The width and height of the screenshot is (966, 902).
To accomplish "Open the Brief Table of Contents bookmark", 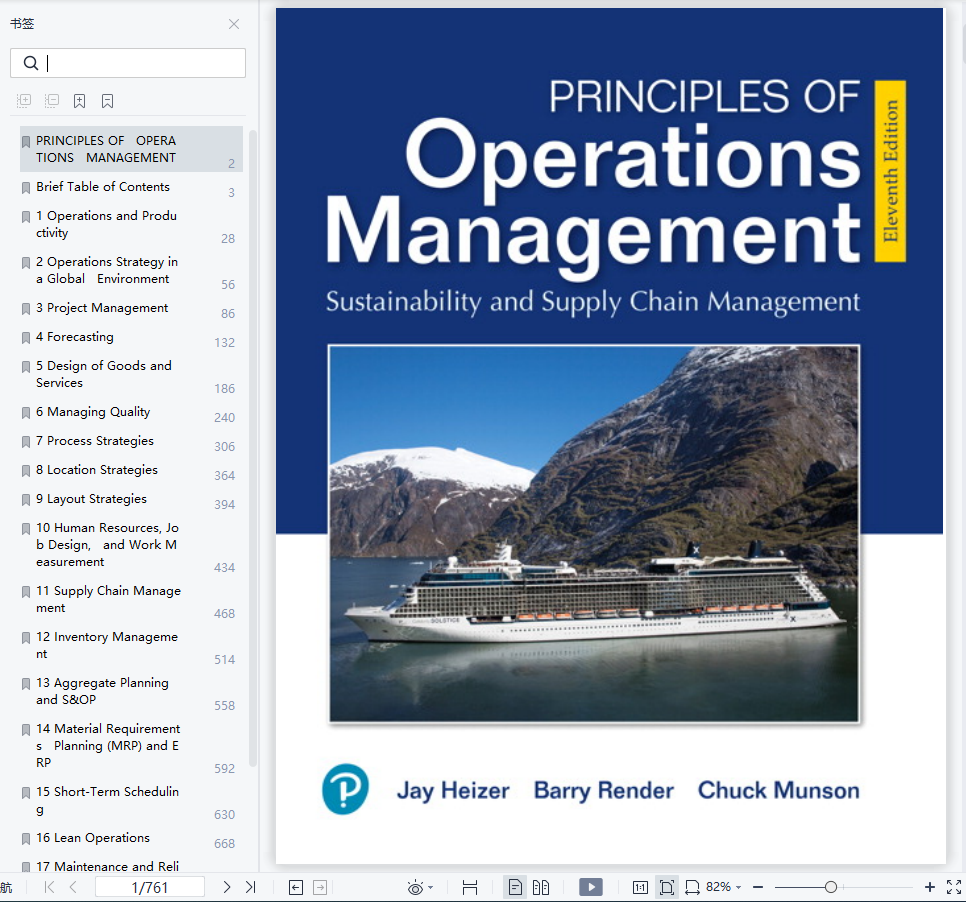I will [x=131, y=187].
